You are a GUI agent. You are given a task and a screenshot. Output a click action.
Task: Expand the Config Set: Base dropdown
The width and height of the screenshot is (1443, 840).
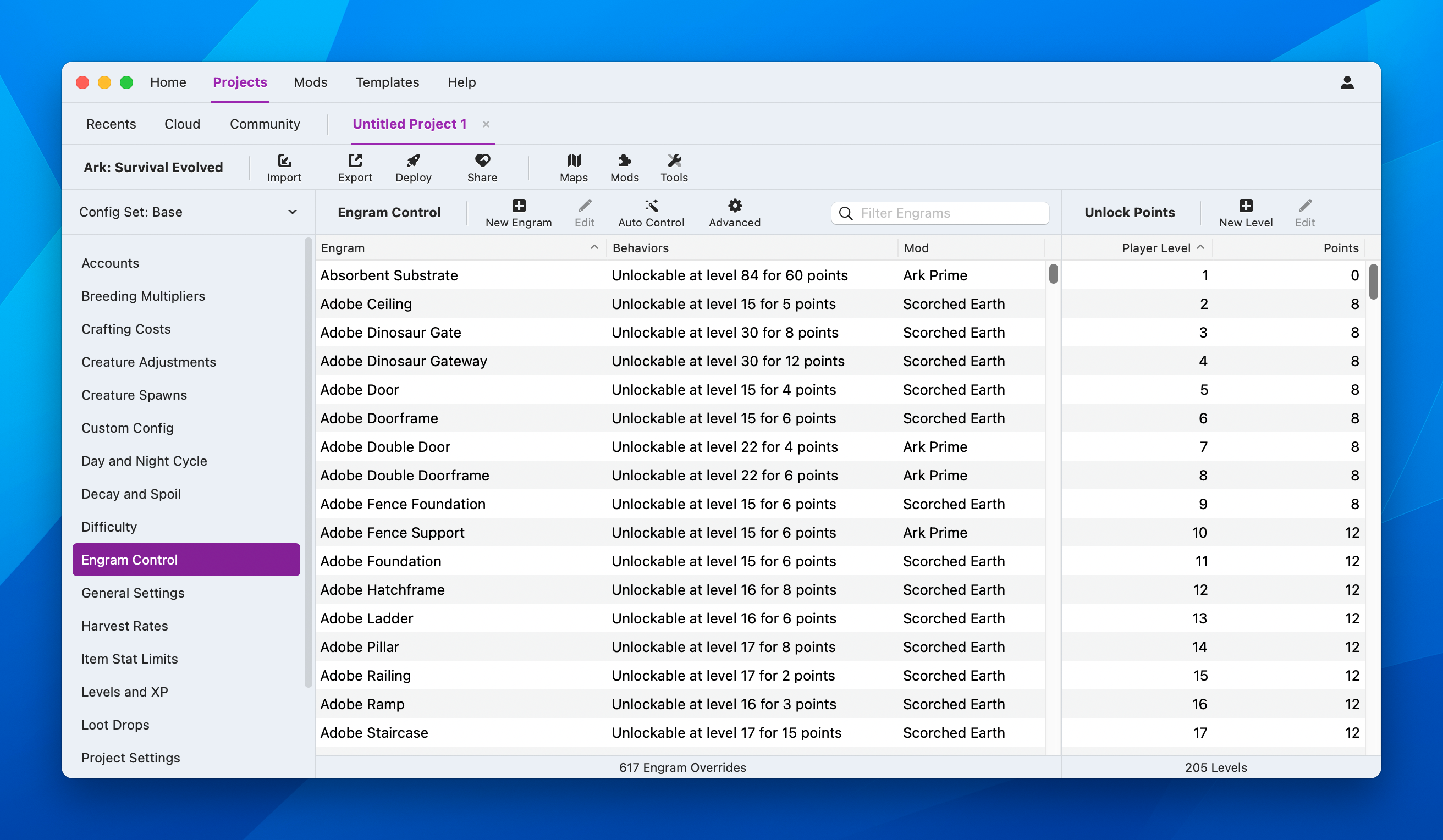(x=187, y=212)
